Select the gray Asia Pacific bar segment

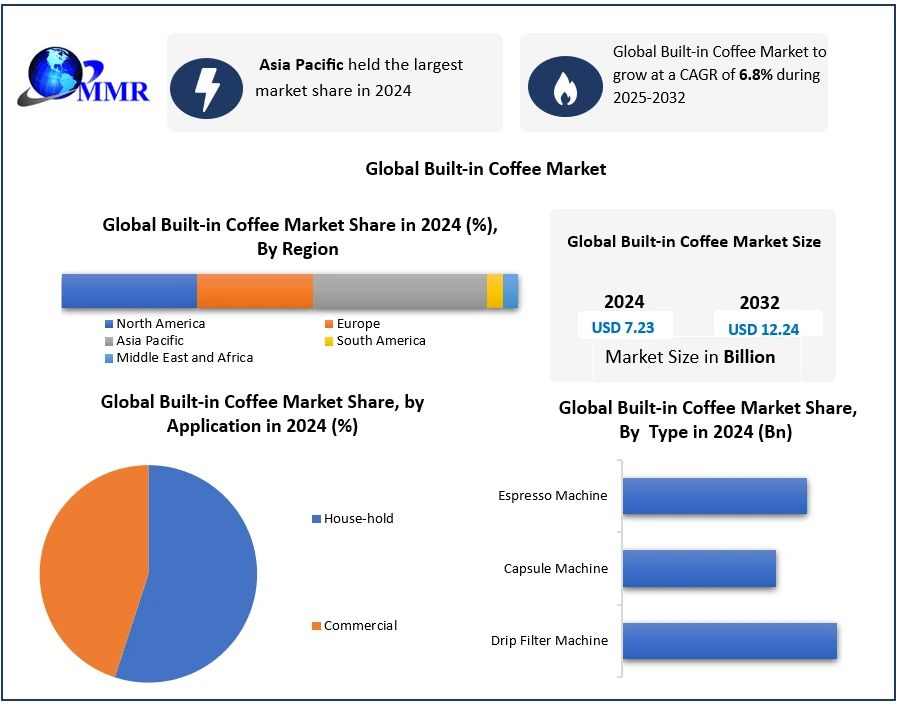click(399, 291)
